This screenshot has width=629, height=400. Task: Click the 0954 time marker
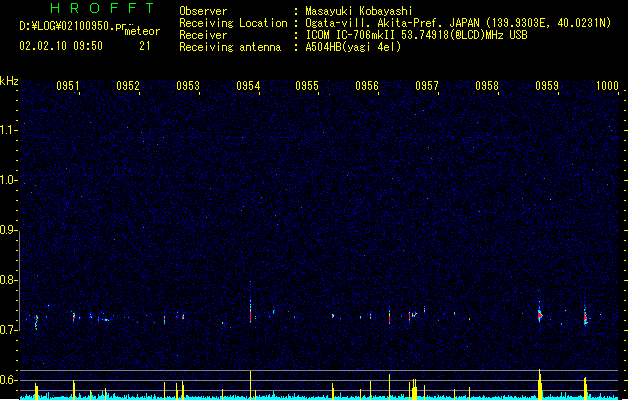pos(248,86)
